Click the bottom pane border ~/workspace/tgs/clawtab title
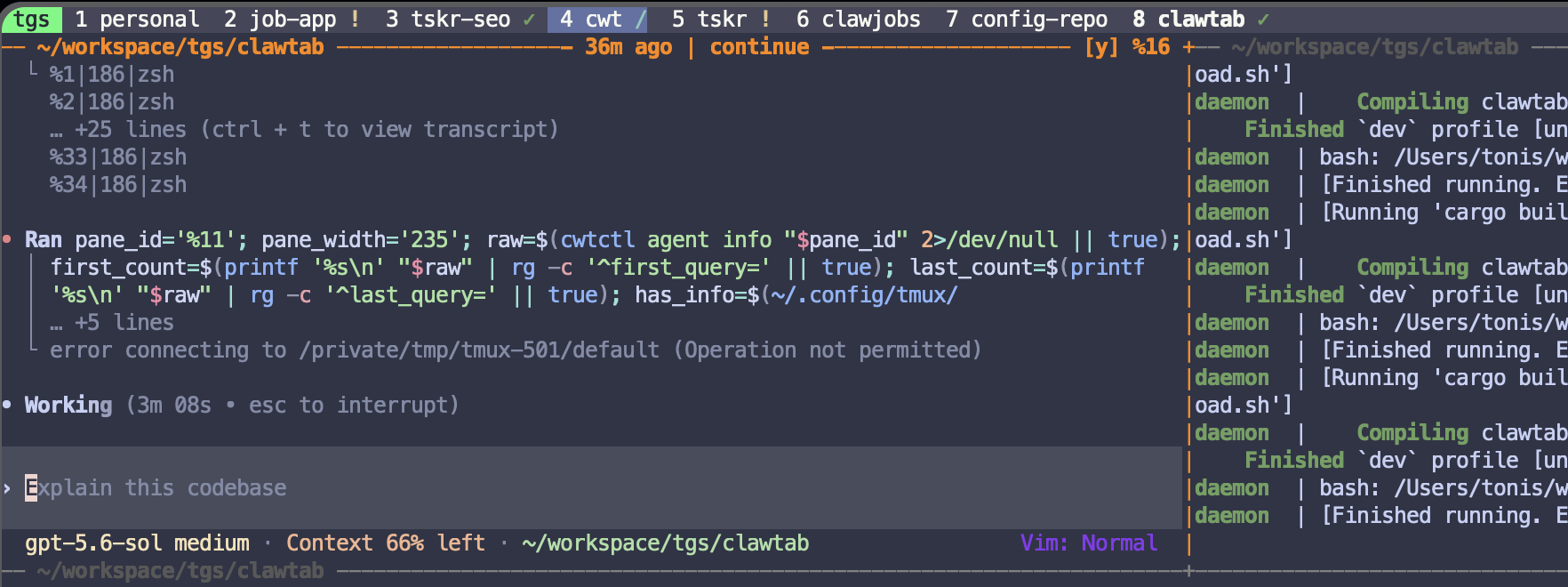This screenshot has height=587, width=1568. (x=180, y=570)
